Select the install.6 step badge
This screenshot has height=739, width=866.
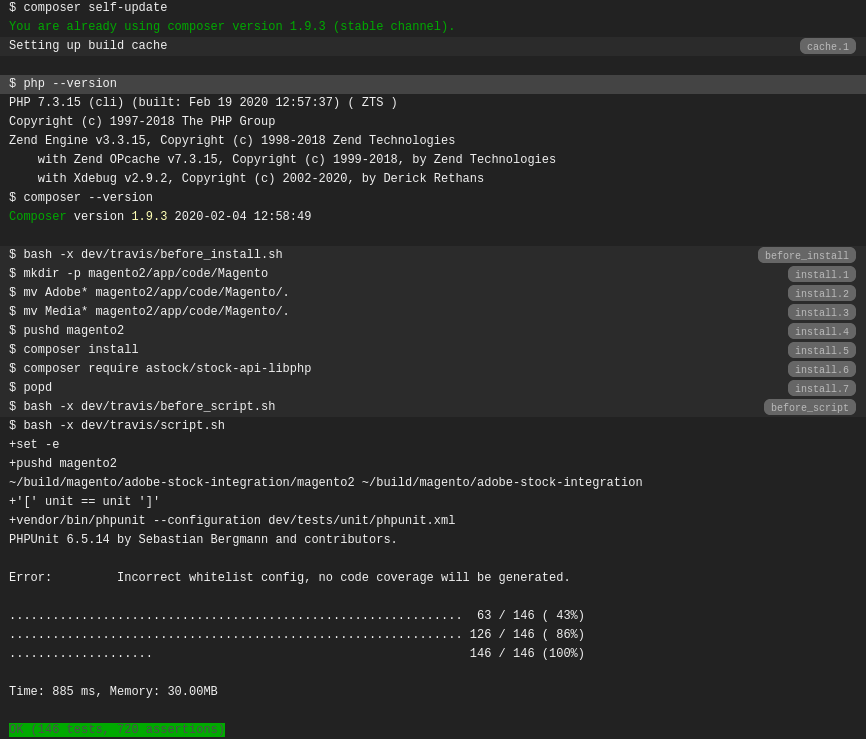pos(821,369)
